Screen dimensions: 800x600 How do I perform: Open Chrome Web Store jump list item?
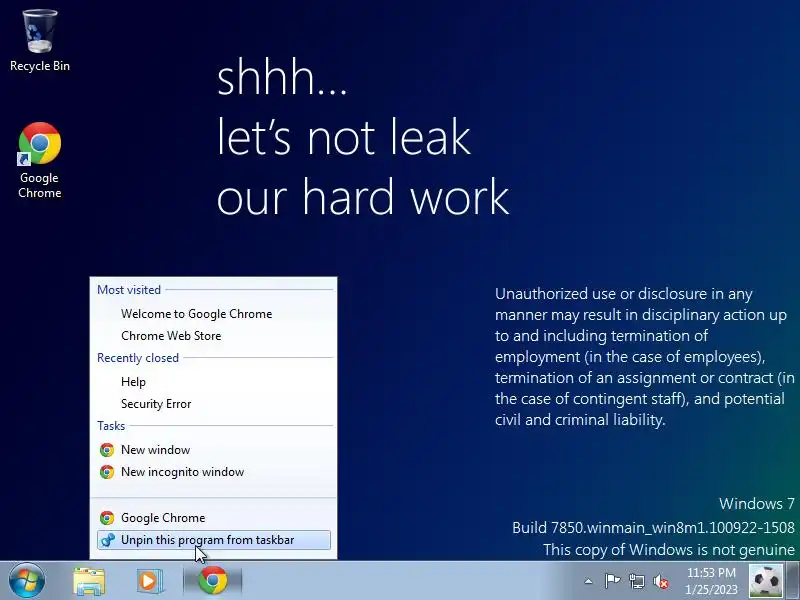pyautogui.click(x=213, y=336)
